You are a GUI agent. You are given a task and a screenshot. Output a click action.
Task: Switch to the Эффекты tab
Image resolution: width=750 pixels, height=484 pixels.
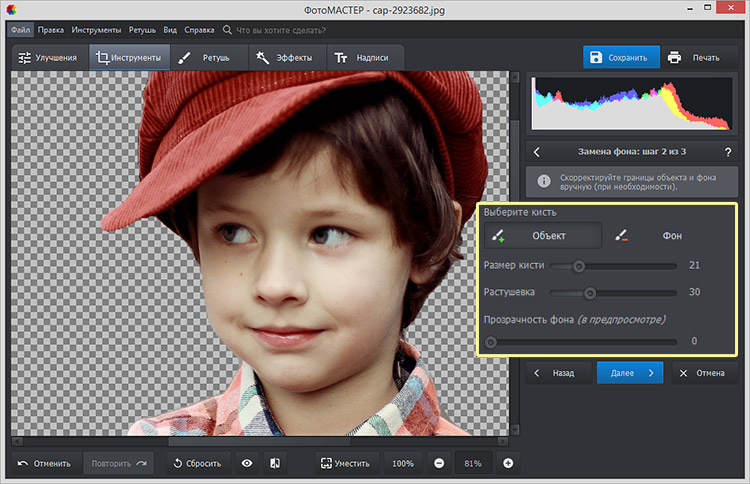point(288,57)
